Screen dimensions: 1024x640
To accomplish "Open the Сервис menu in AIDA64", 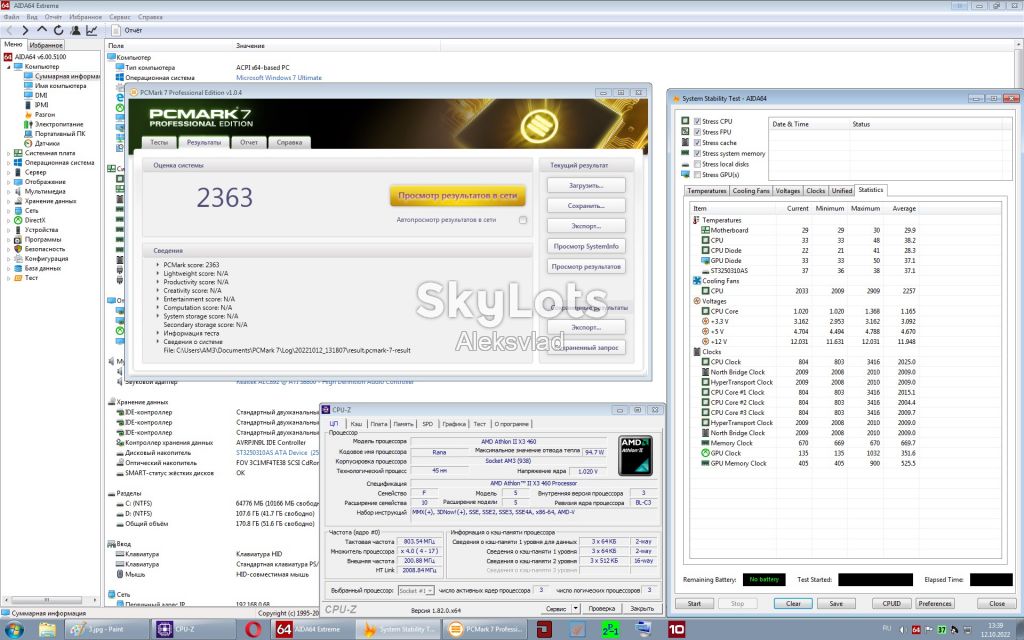I will pyautogui.click(x=119, y=17).
